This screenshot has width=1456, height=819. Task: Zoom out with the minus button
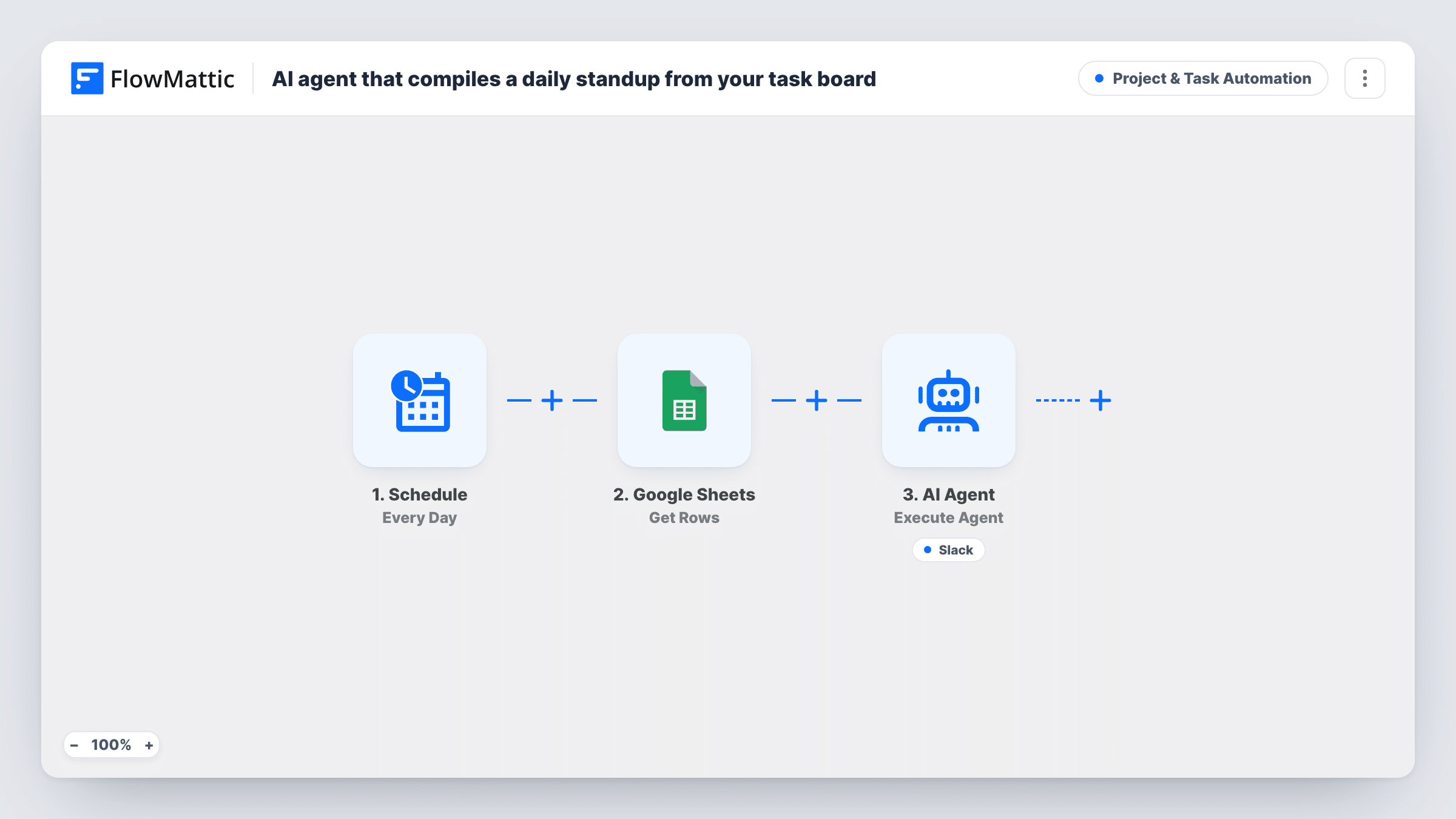click(74, 745)
